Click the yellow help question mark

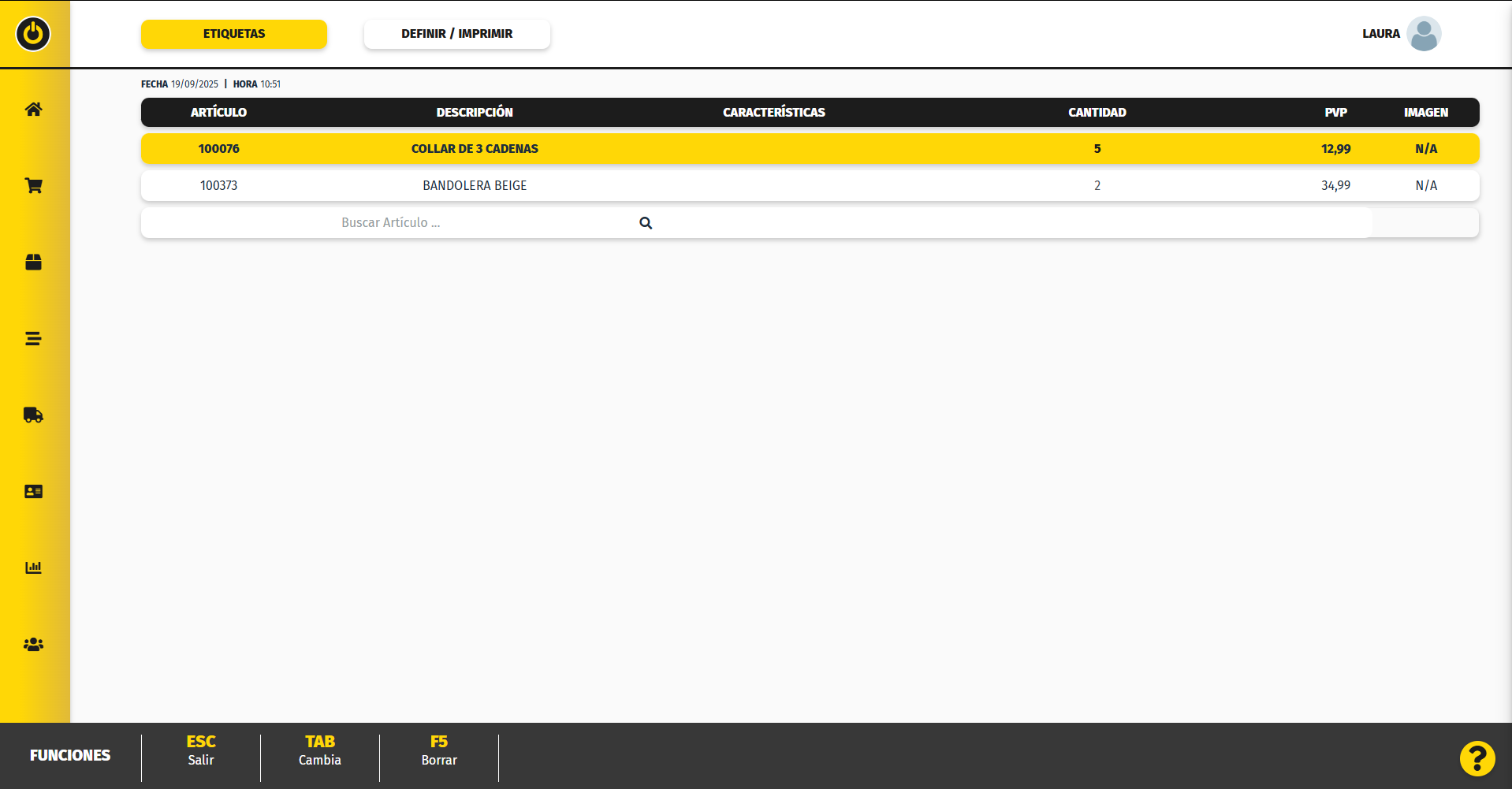(x=1477, y=758)
